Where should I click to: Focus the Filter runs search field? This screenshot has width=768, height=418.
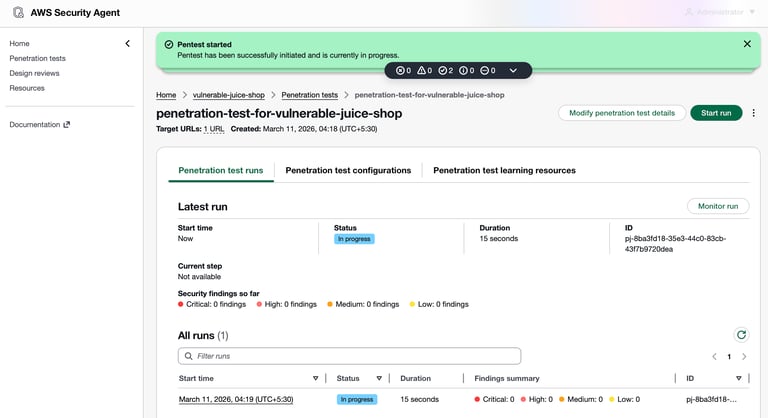[x=349, y=356]
